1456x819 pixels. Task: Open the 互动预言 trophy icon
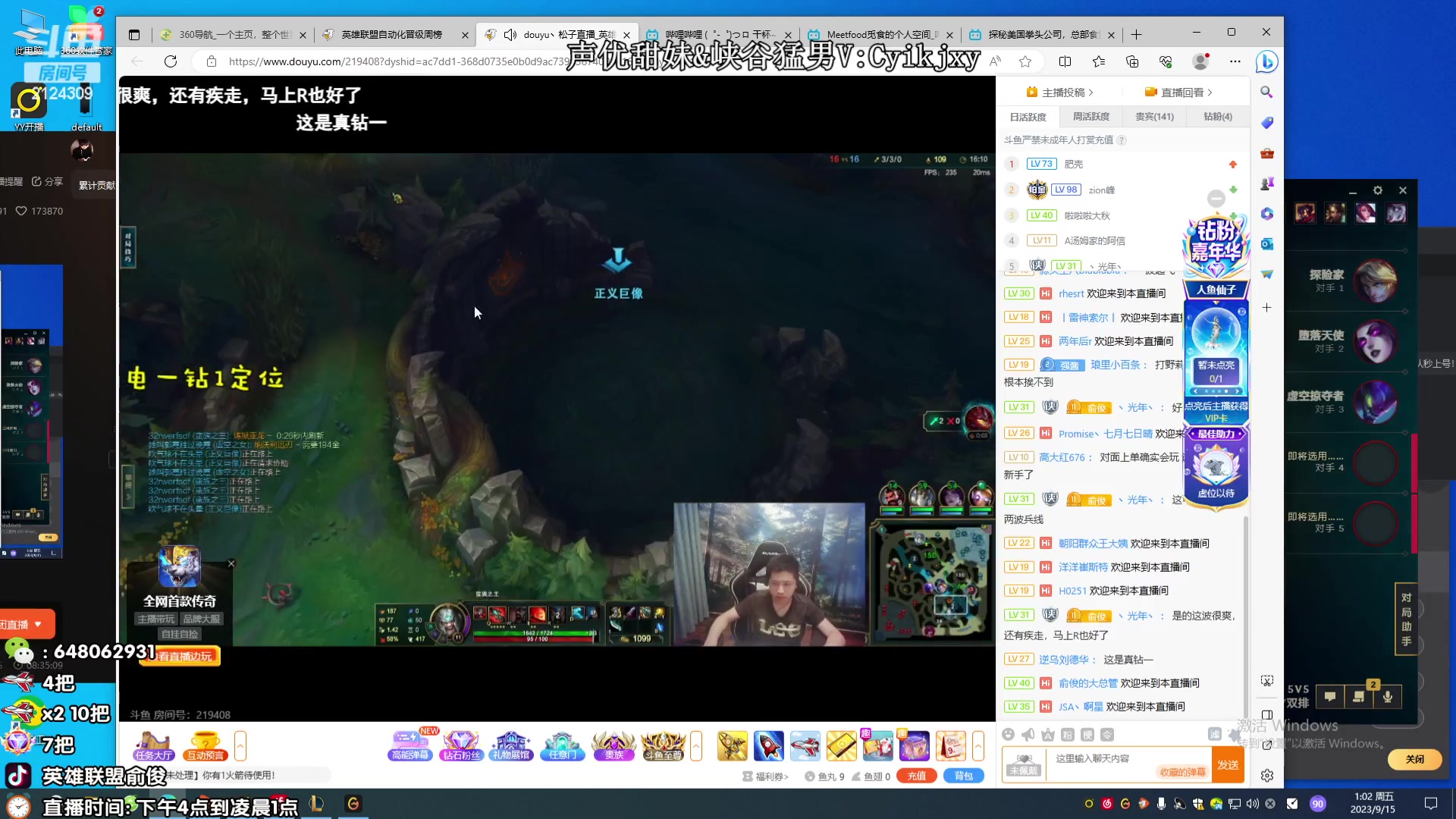pyautogui.click(x=206, y=745)
